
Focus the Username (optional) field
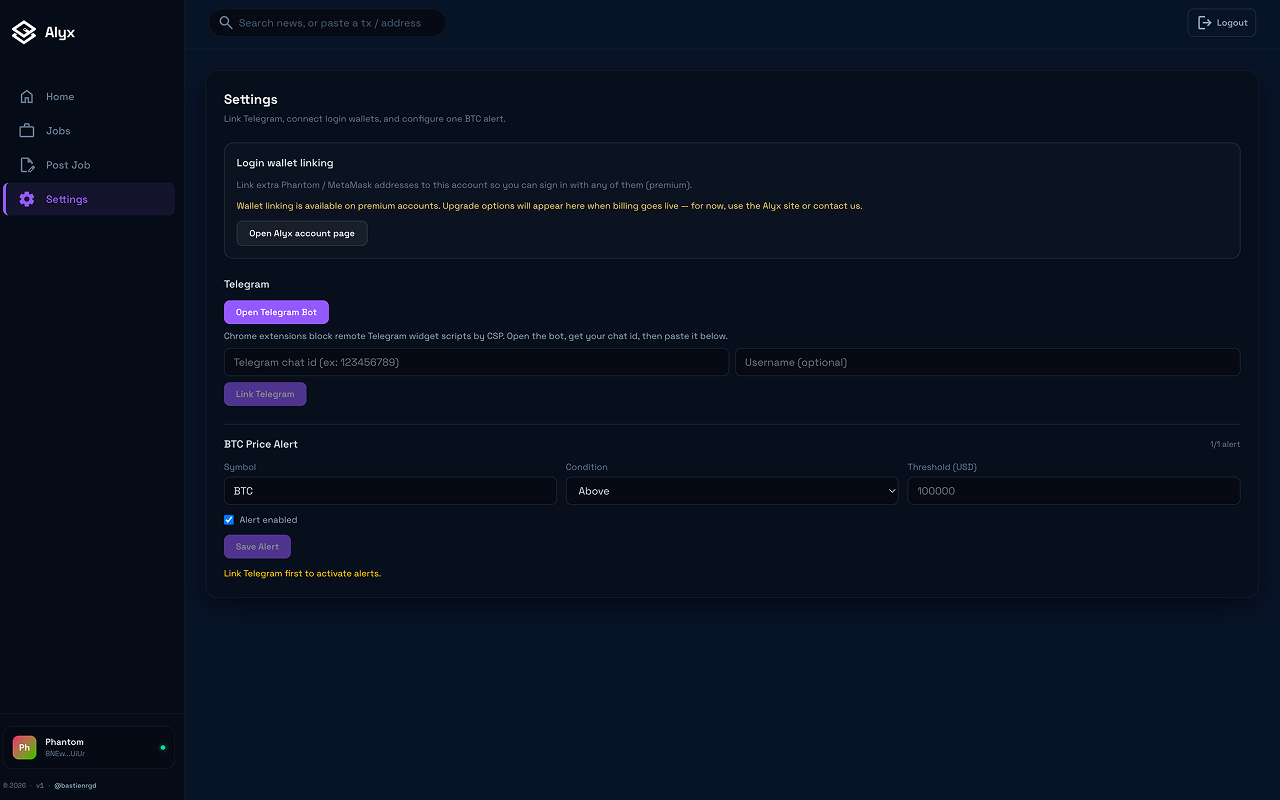[x=988, y=362]
